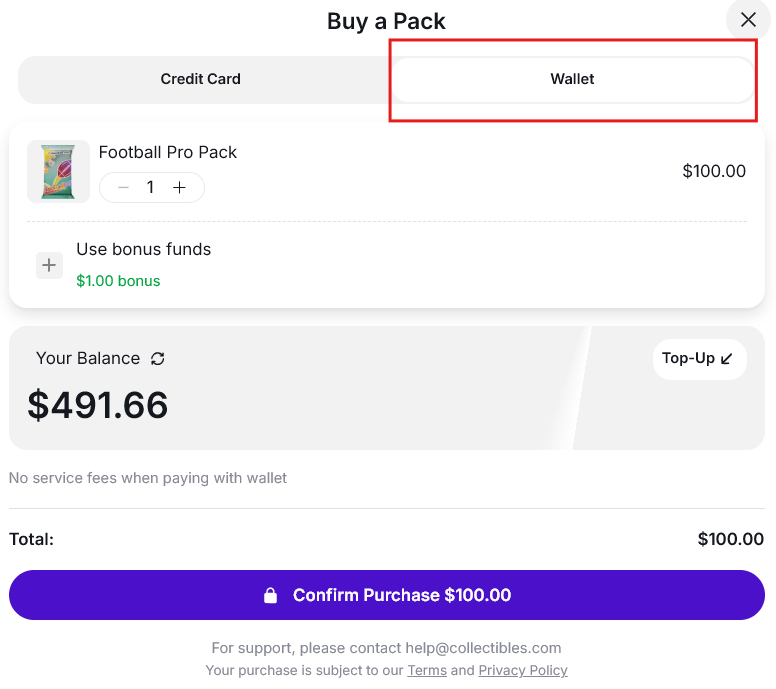The width and height of the screenshot is (776, 689).
Task: Refresh the wallet balance icon
Action: coord(158,358)
